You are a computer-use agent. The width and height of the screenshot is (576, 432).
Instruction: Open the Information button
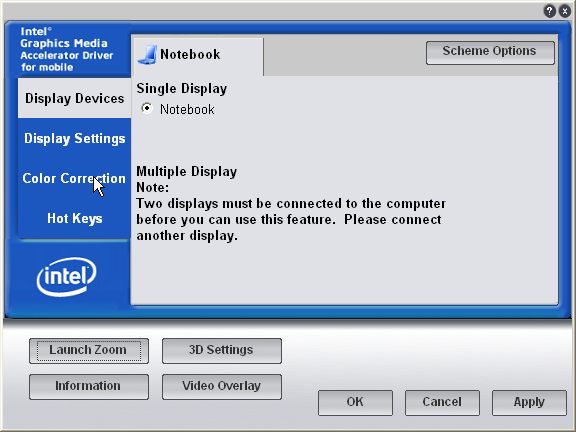click(89, 387)
